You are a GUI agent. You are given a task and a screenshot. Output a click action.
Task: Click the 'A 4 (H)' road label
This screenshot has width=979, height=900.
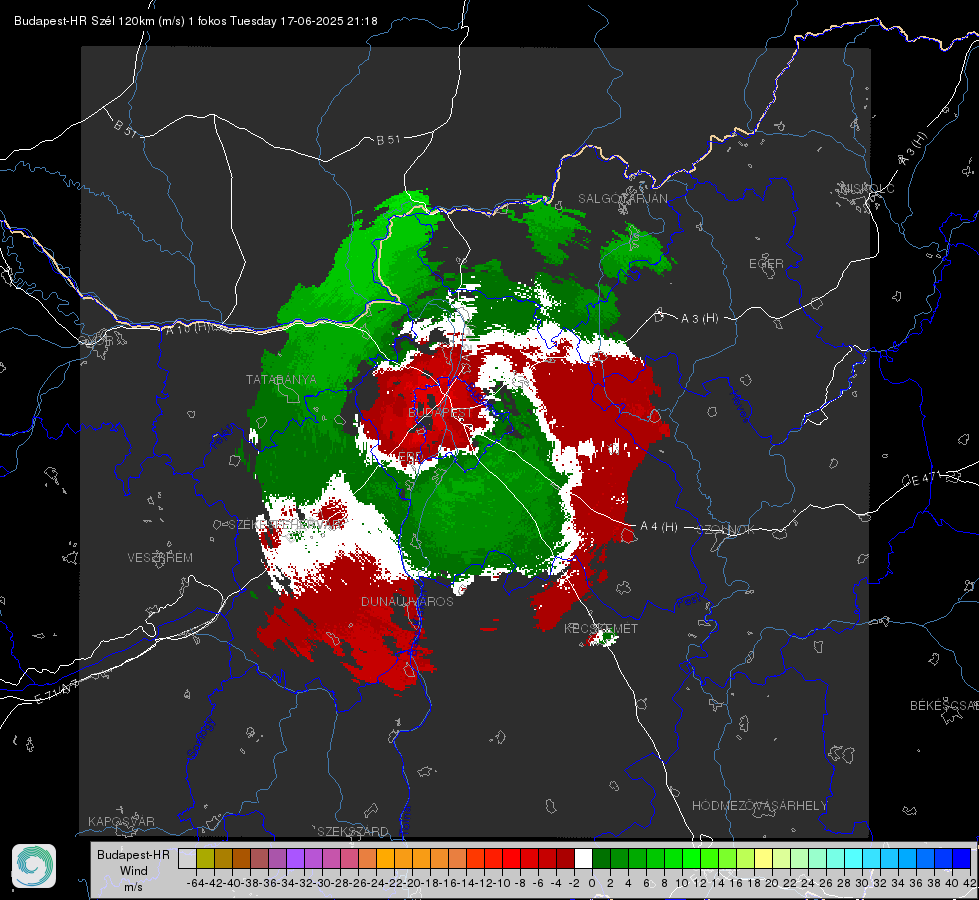(x=659, y=527)
